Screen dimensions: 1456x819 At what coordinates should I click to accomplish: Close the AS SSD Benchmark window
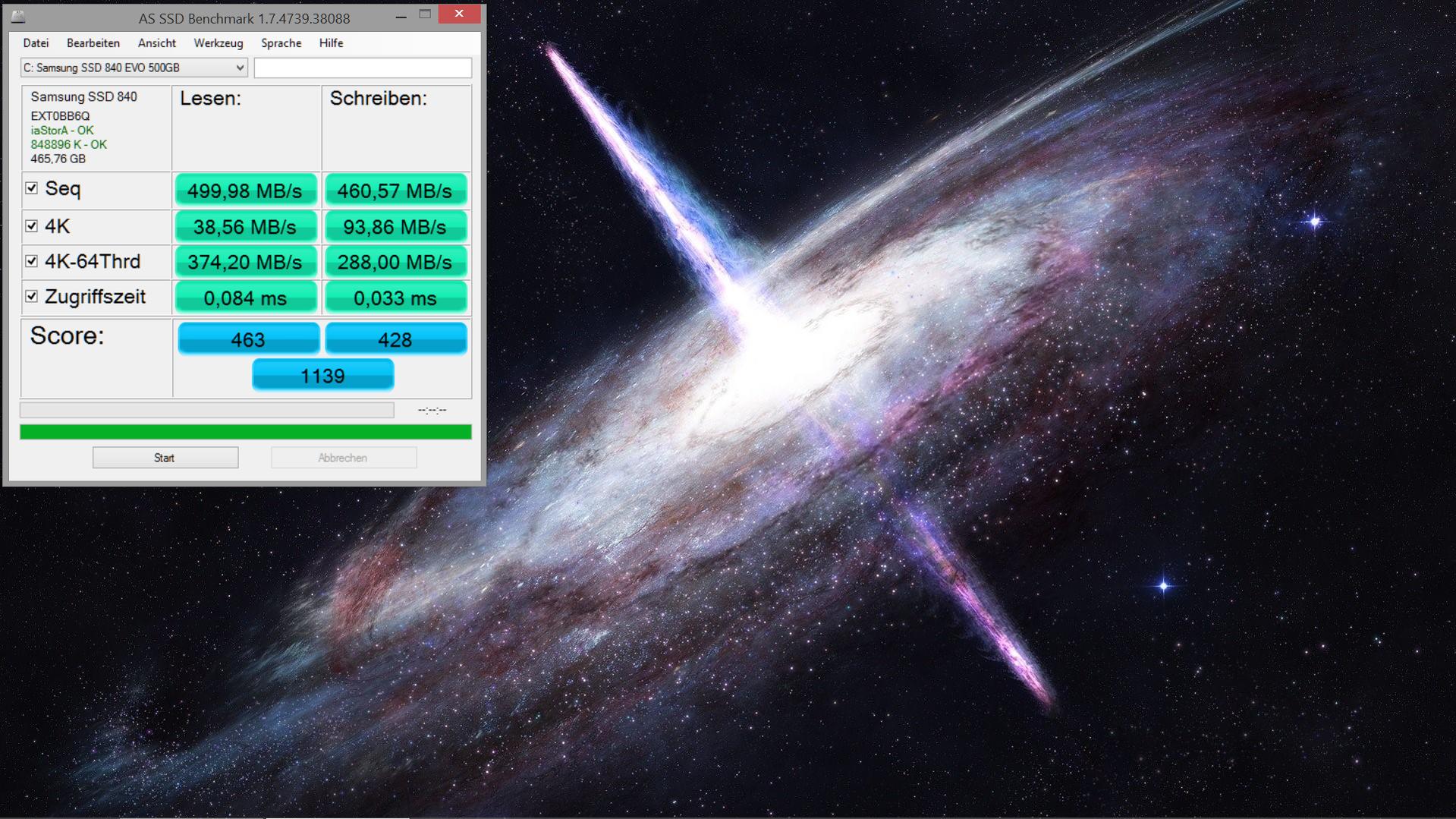click(459, 14)
